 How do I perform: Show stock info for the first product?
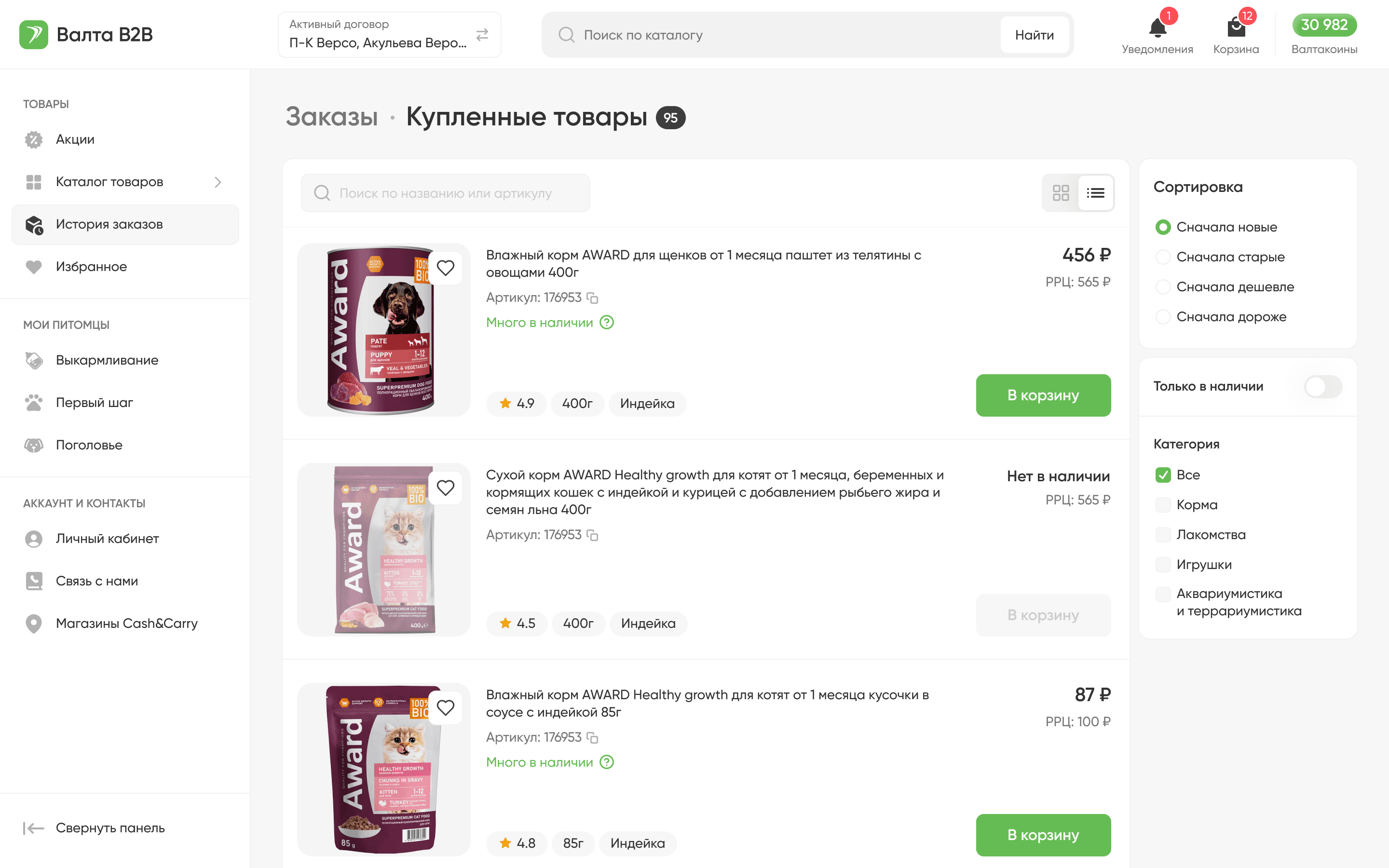tap(607, 323)
